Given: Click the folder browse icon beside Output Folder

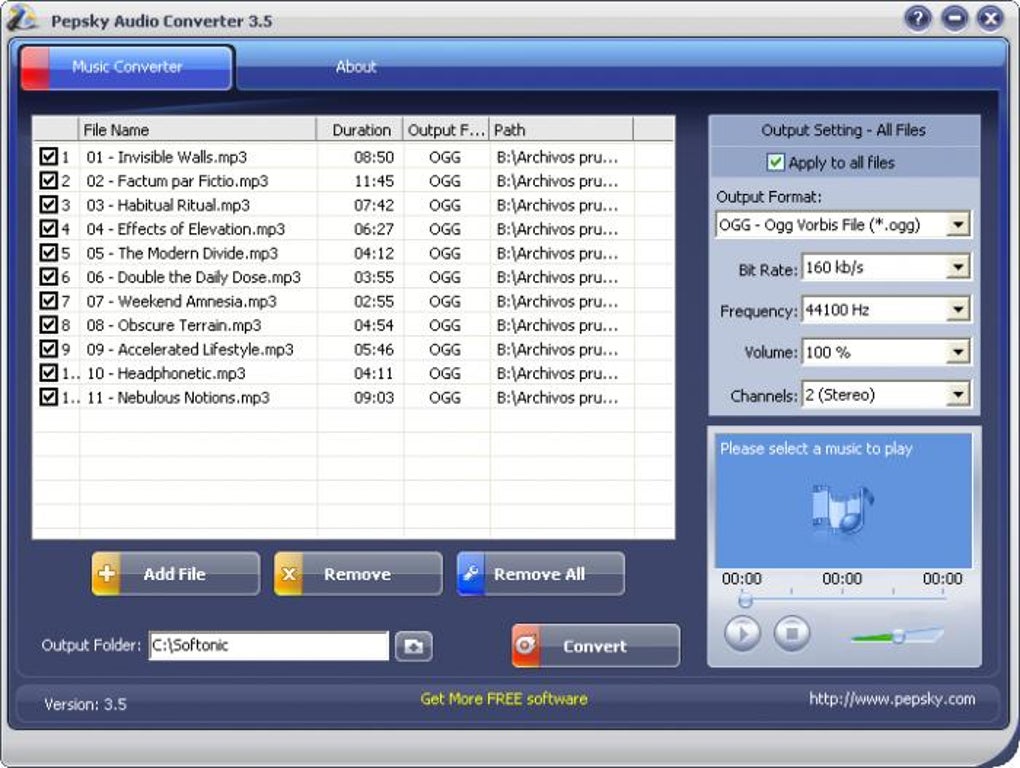Looking at the screenshot, I should 414,646.
